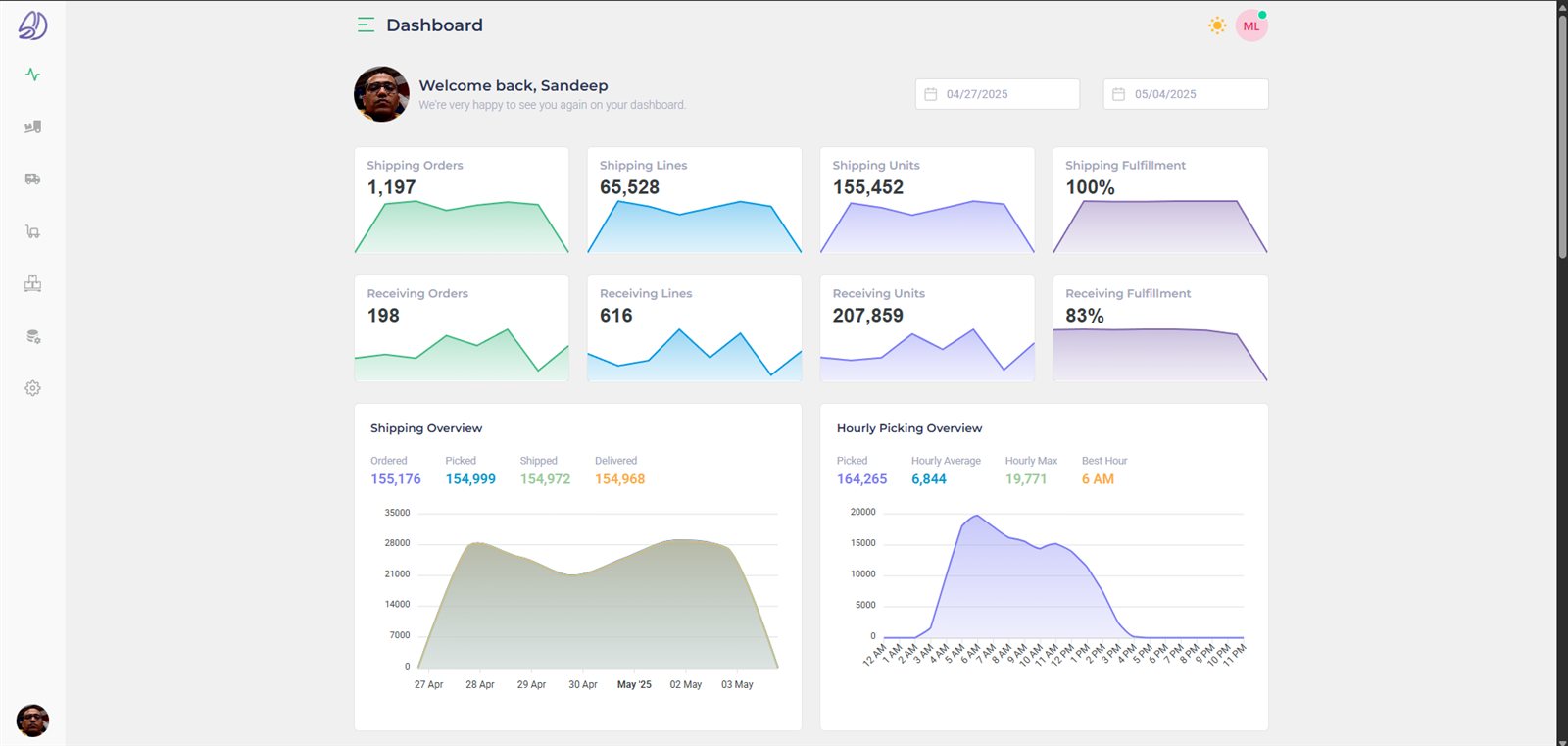
Task: Open the hand cart icon in sidebar
Action: 32,231
